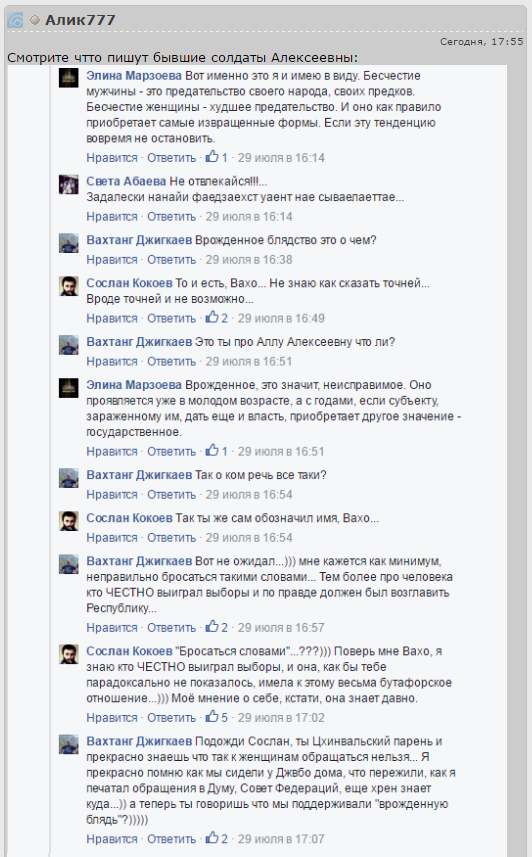The image size is (532, 857).
Task: Open Вахтанг Джигкаев's avatar on 16:38 comment
Action: click(x=69, y=243)
